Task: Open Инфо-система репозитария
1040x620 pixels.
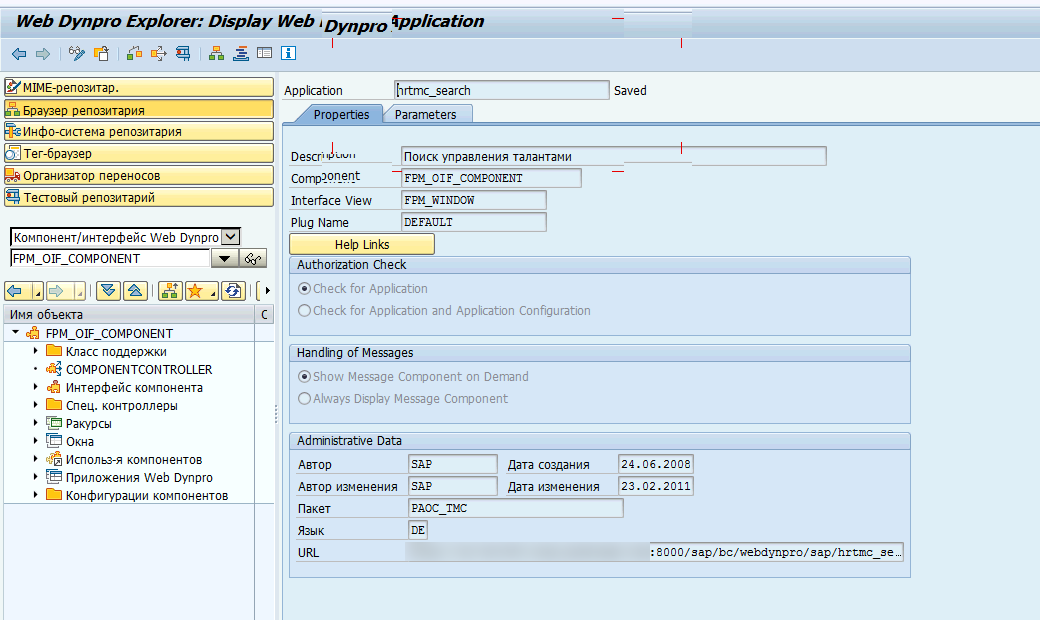Action: coord(139,131)
